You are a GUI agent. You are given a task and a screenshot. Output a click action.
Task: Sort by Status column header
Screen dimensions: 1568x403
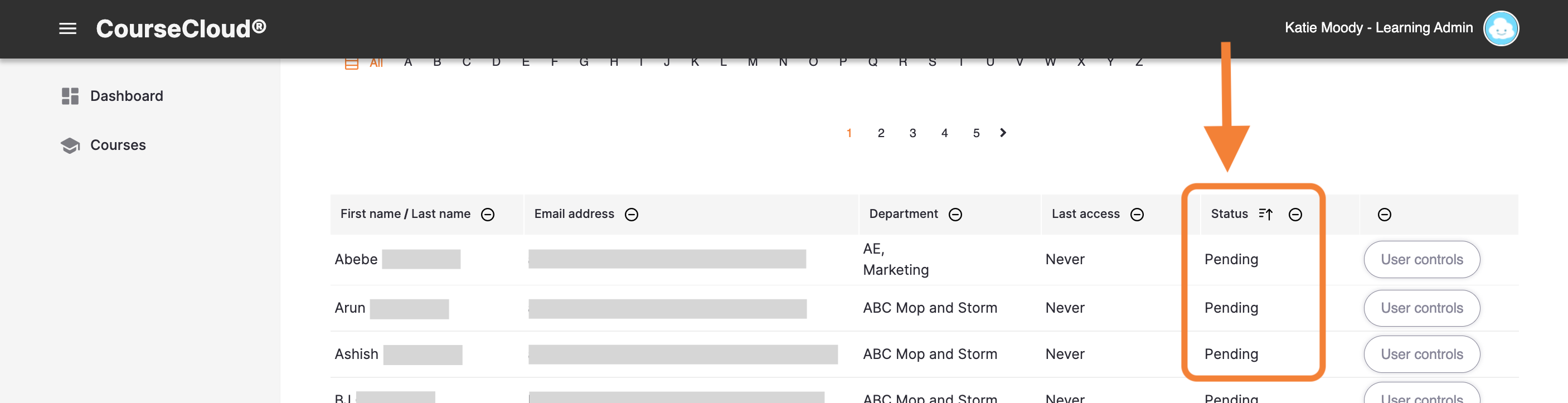1229,213
